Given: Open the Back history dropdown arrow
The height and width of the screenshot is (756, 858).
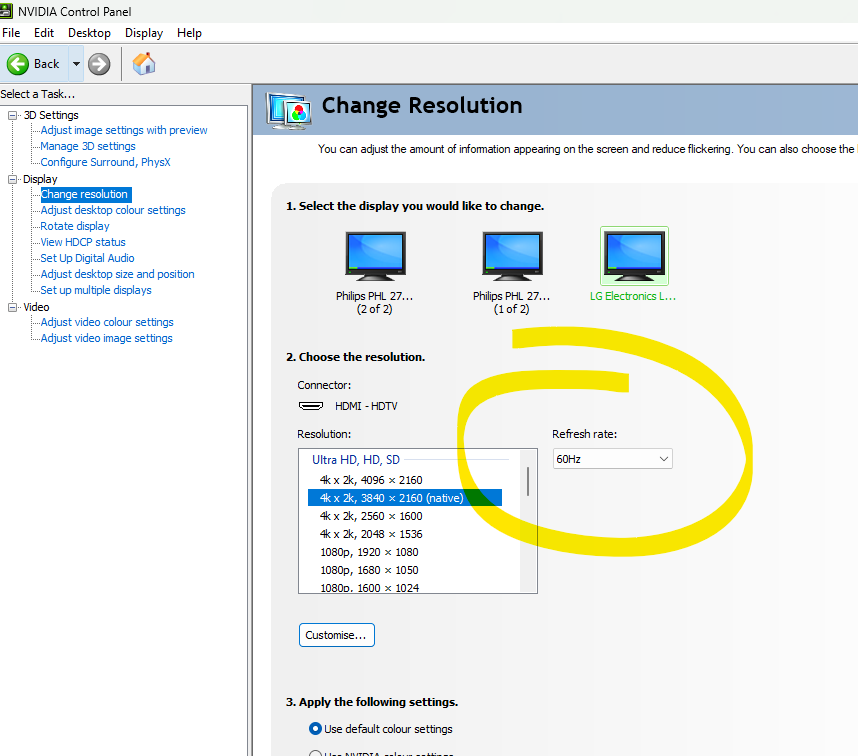Looking at the screenshot, I should click(x=76, y=64).
